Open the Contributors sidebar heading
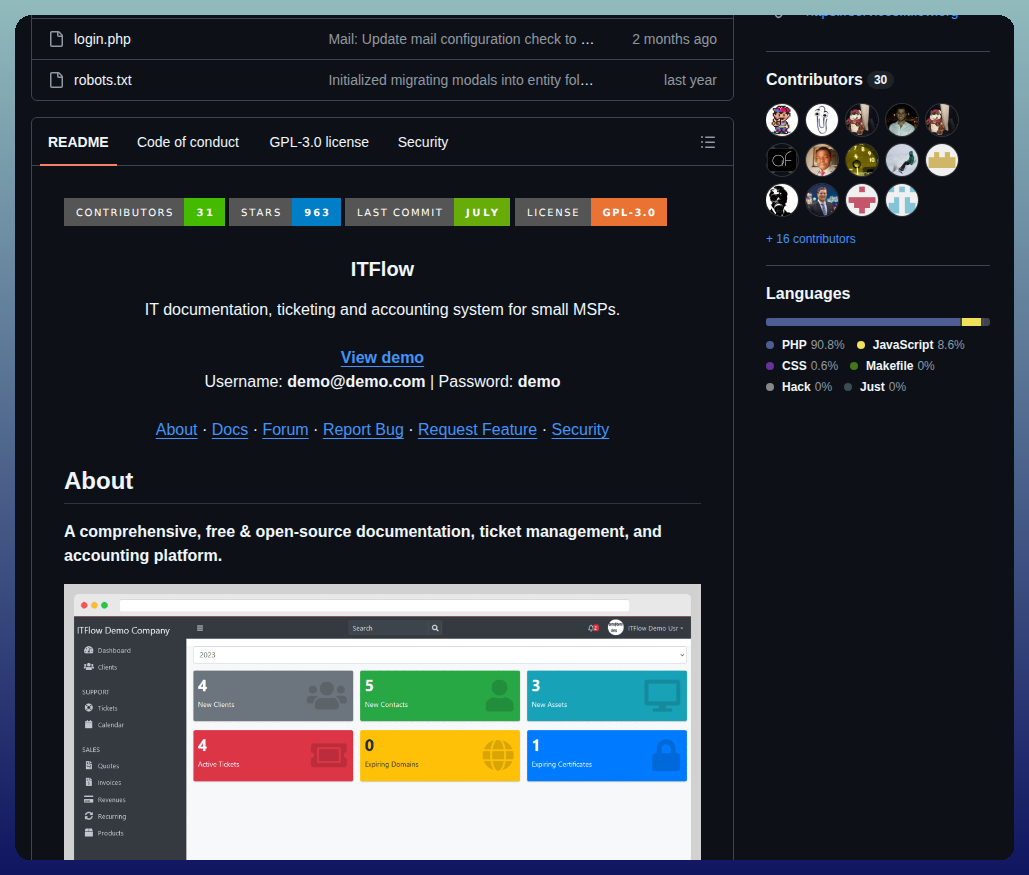This screenshot has width=1029, height=875. pyautogui.click(x=814, y=79)
